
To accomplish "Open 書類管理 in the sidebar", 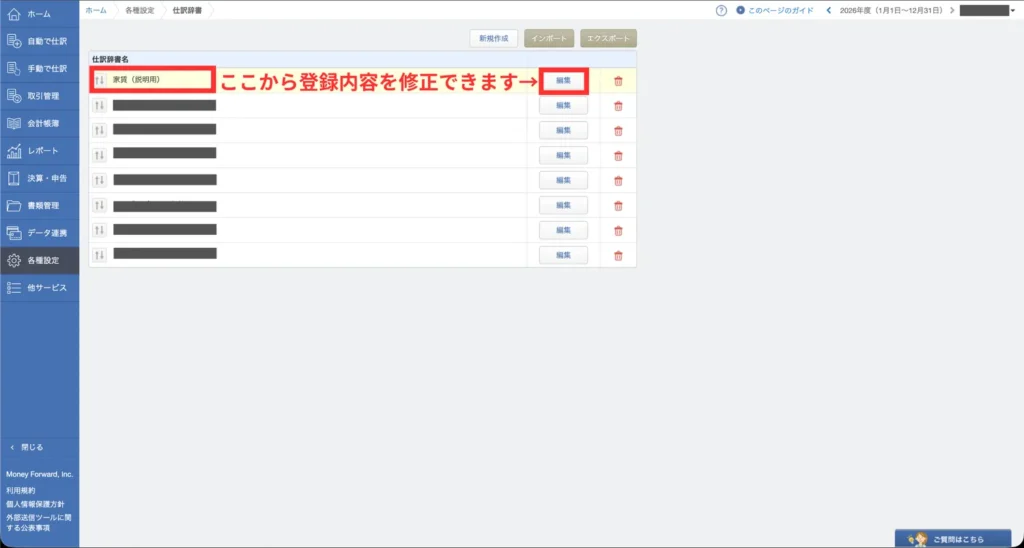I will pyautogui.click(x=39, y=206).
